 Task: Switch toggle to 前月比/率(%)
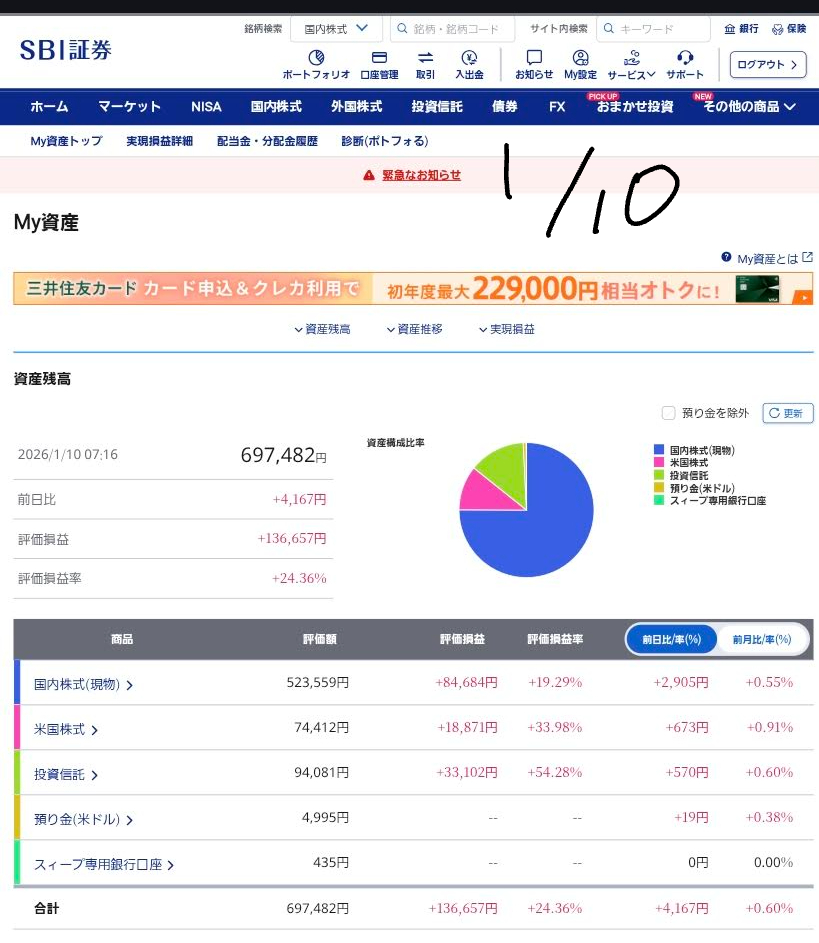[x=762, y=639]
